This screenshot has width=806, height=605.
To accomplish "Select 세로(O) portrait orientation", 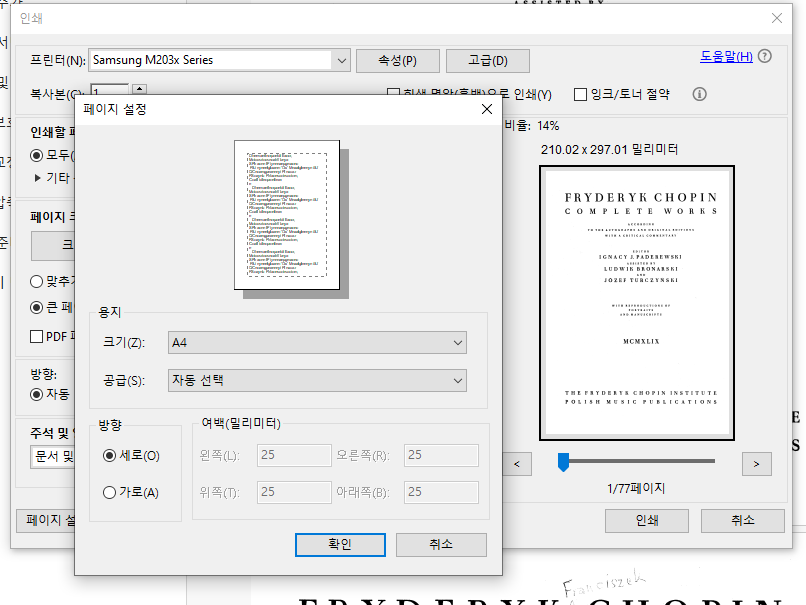I will 109,455.
